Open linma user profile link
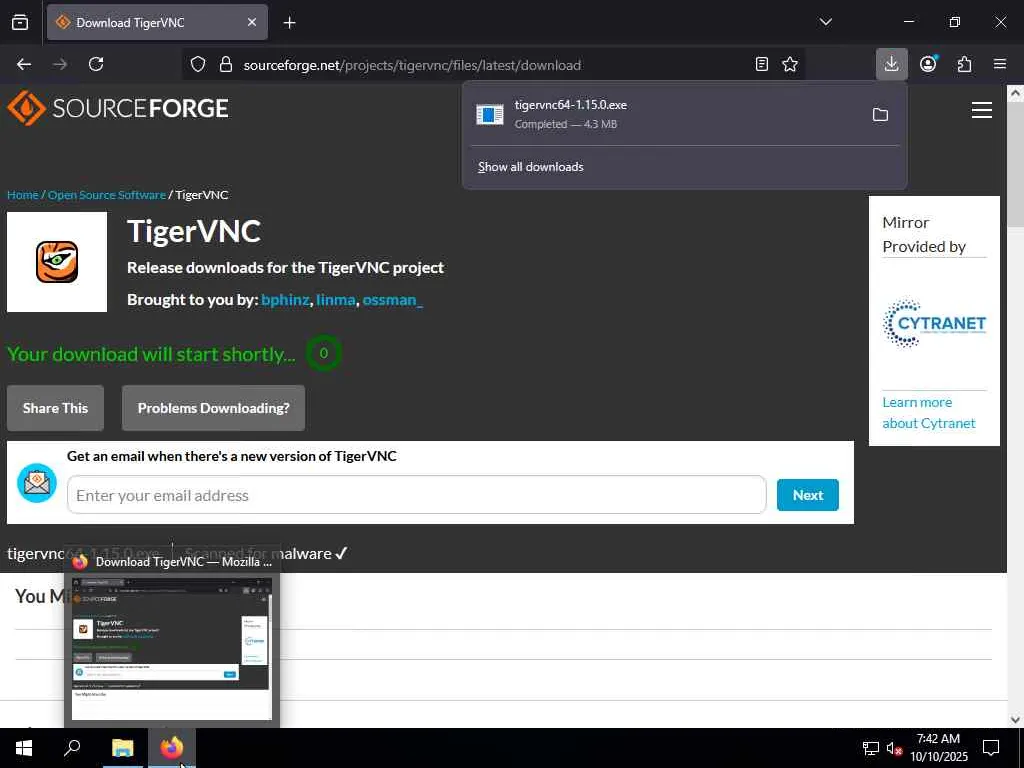Viewport: 1024px width, 768px height. pyautogui.click(x=336, y=300)
